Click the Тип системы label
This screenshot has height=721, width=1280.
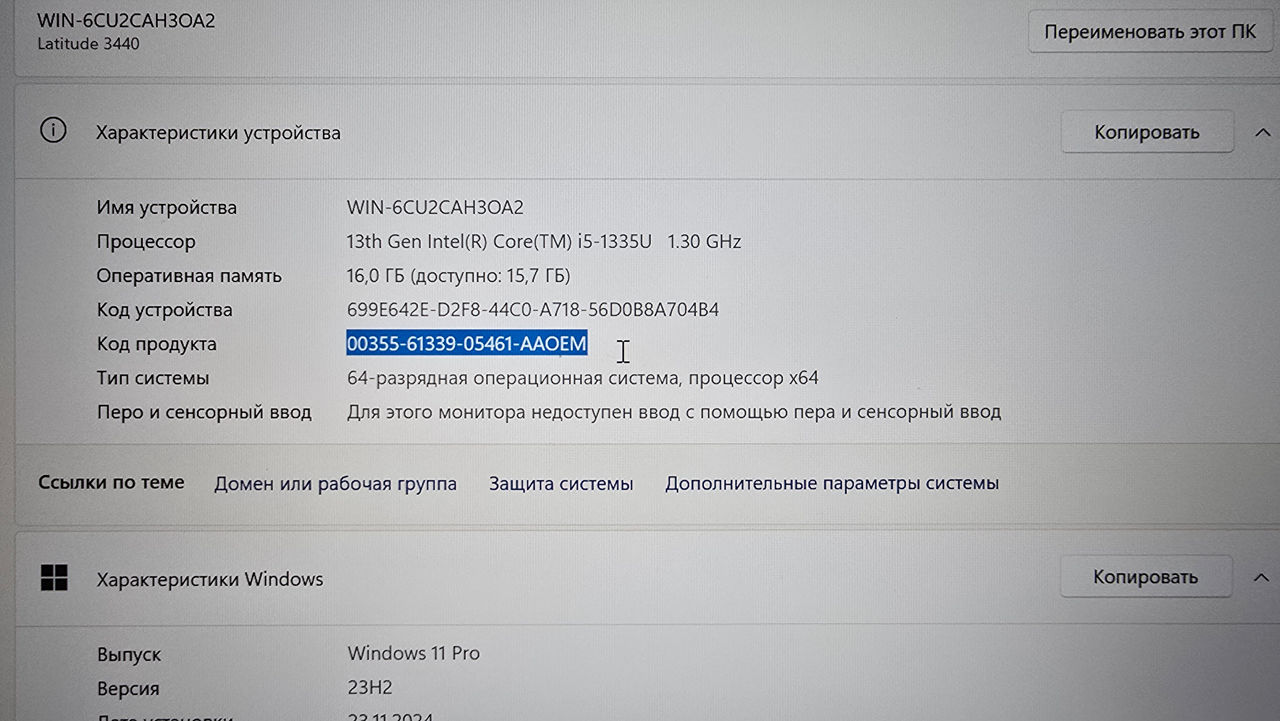point(153,378)
